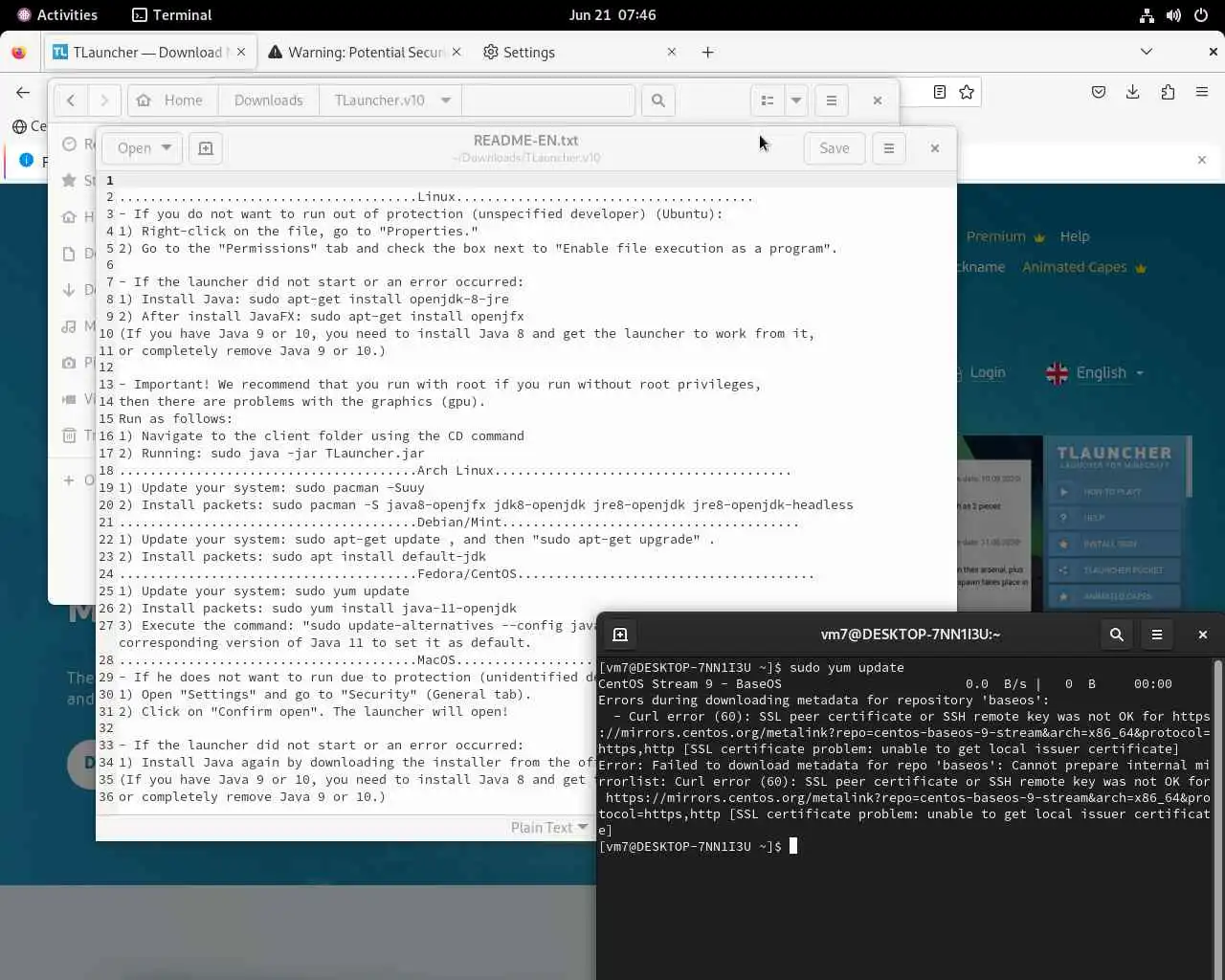Open a new Firefox tab with plus

707,52
